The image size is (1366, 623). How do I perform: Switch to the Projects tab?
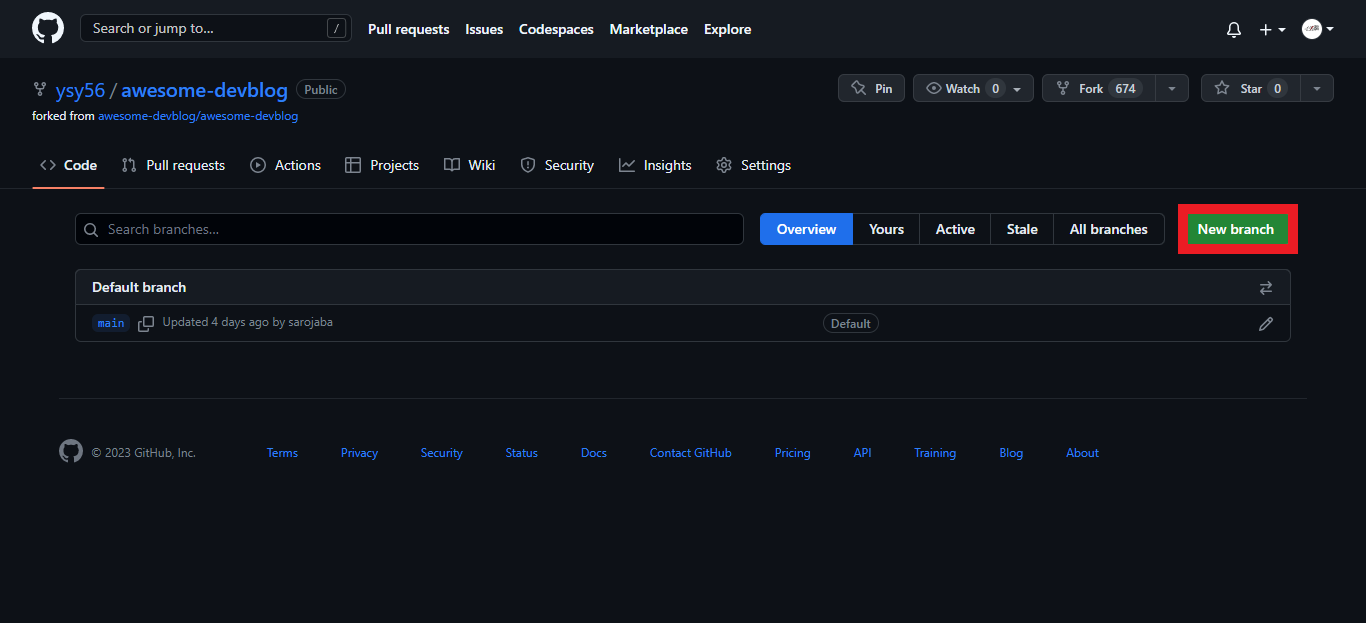click(x=382, y=165)
